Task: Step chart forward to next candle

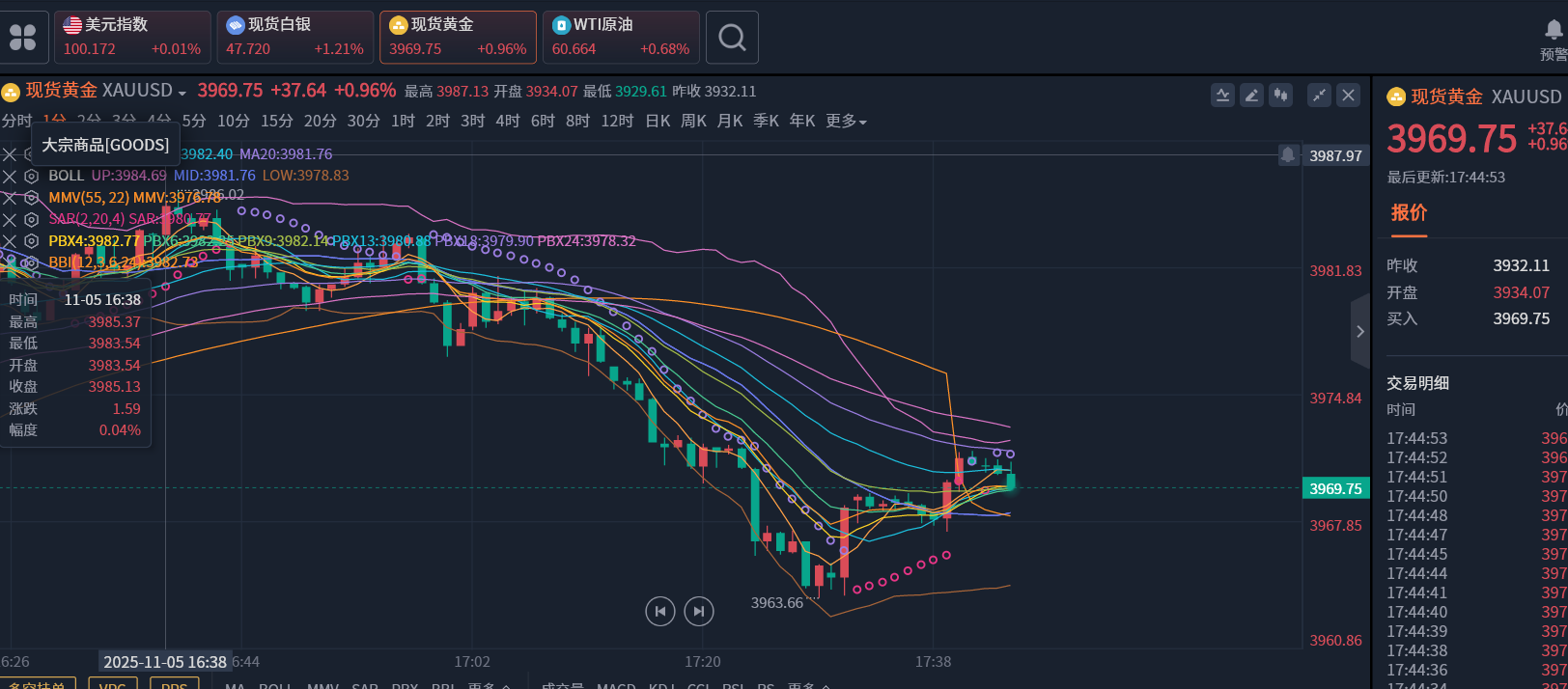Action: 698,611
